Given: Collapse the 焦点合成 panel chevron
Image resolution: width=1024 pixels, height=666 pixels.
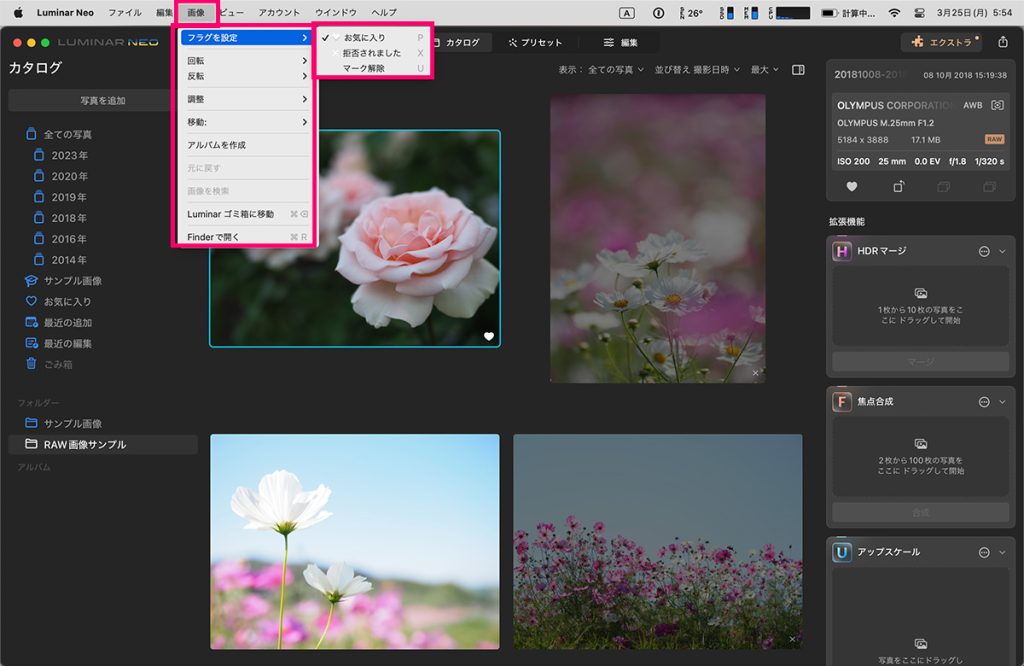Looking at the screenshot, I should pos(1002,402).
